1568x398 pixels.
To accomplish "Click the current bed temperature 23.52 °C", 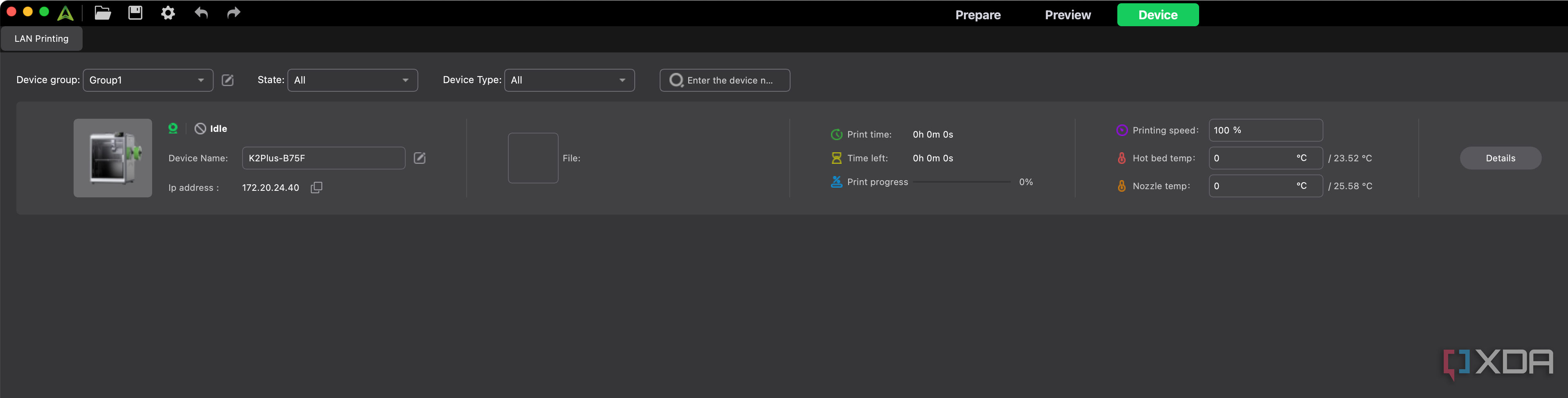I will coord(1350,158).
